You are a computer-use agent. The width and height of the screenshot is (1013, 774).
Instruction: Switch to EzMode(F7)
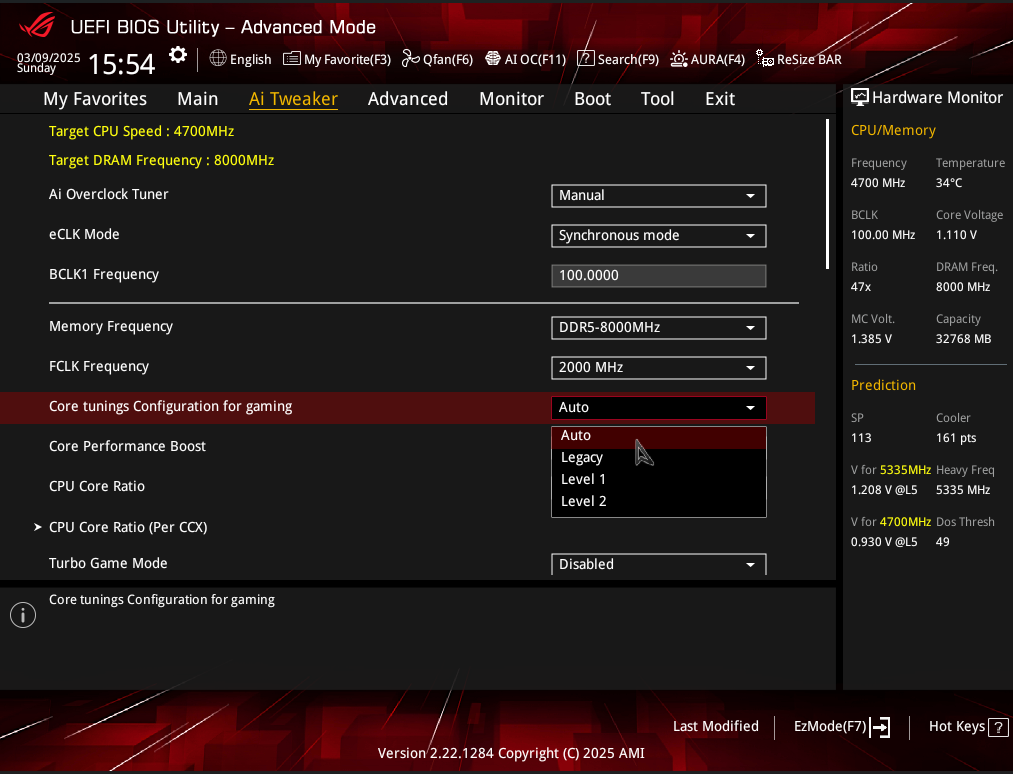[841, 727]
